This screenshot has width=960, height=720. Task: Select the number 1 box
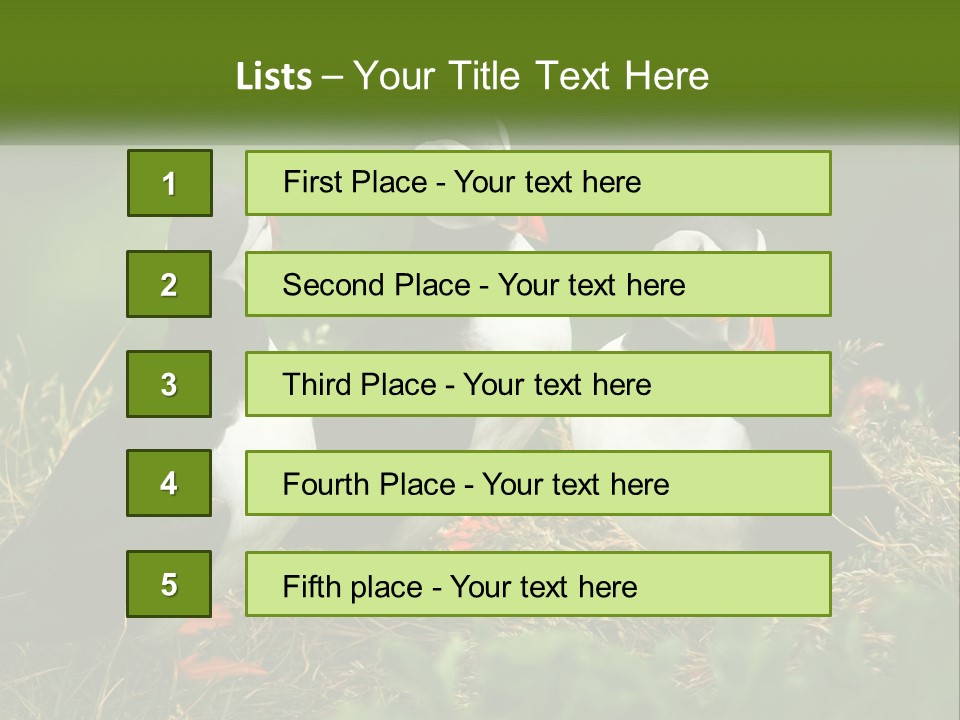[x=169, y=183]
